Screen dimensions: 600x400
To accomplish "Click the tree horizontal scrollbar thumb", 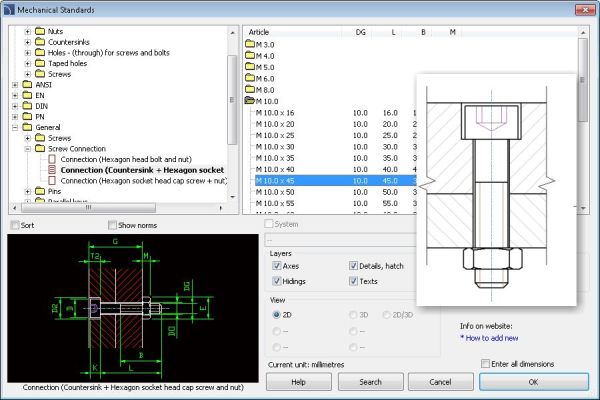I will coord(88,208).
